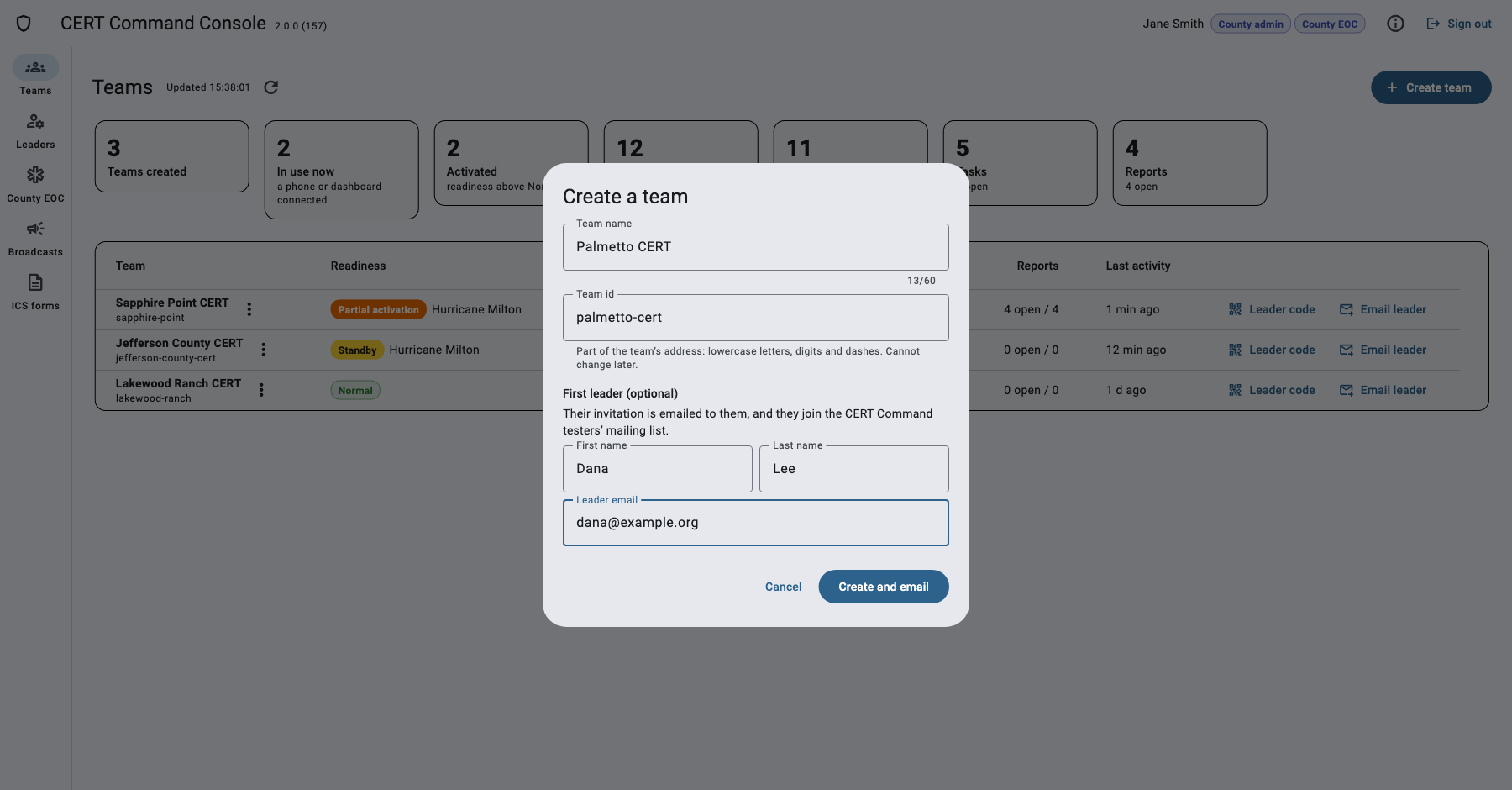The image size is (1512, 790).
Task: Select the Teams created stat card
Action: [172, 156]
